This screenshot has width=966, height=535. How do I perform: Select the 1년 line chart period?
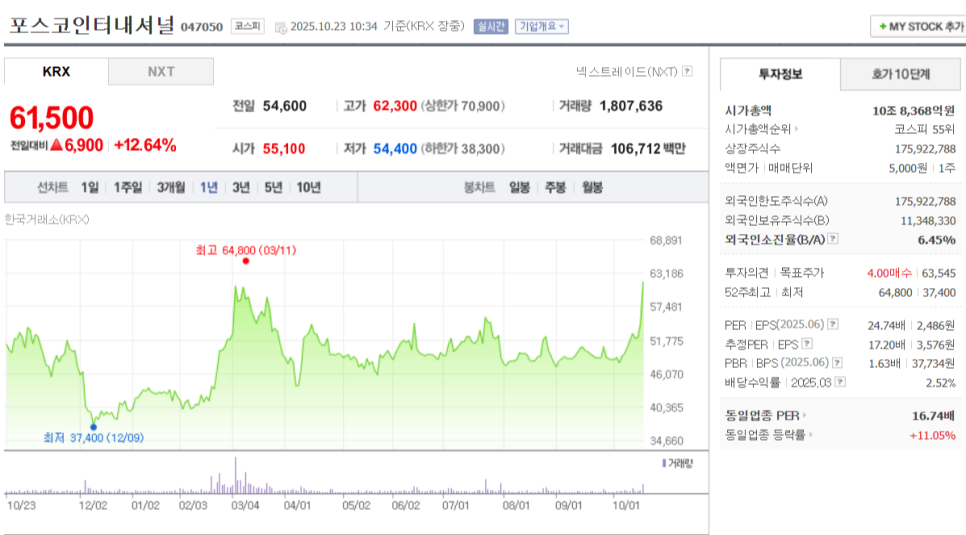(x=209, y=187)
